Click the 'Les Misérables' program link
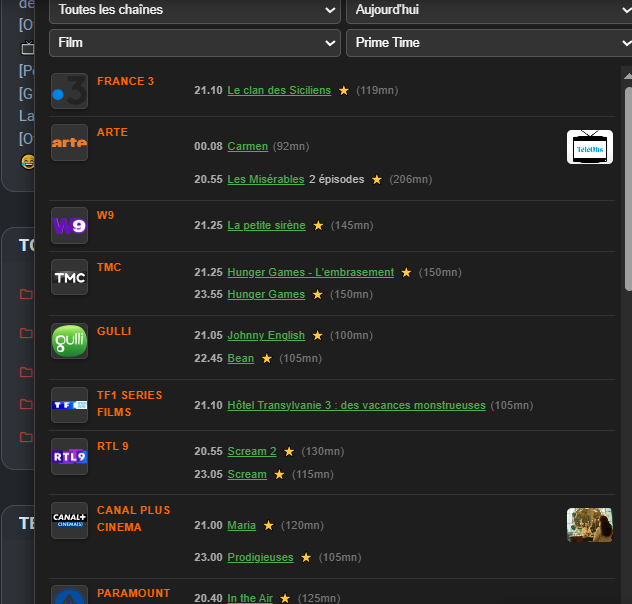The image size is (632, 604). tap(265, 179)
